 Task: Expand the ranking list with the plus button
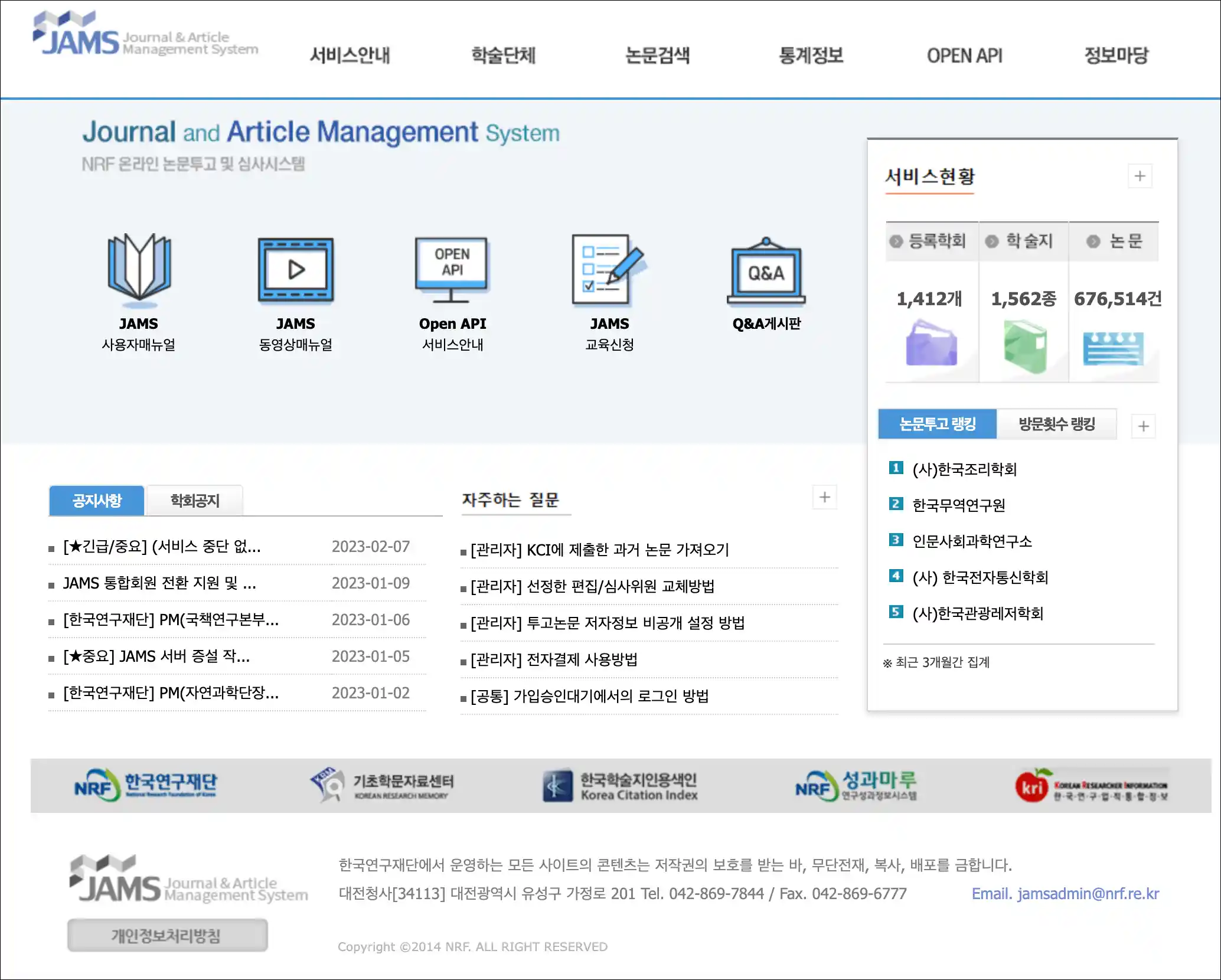[x=1143, y=426]
